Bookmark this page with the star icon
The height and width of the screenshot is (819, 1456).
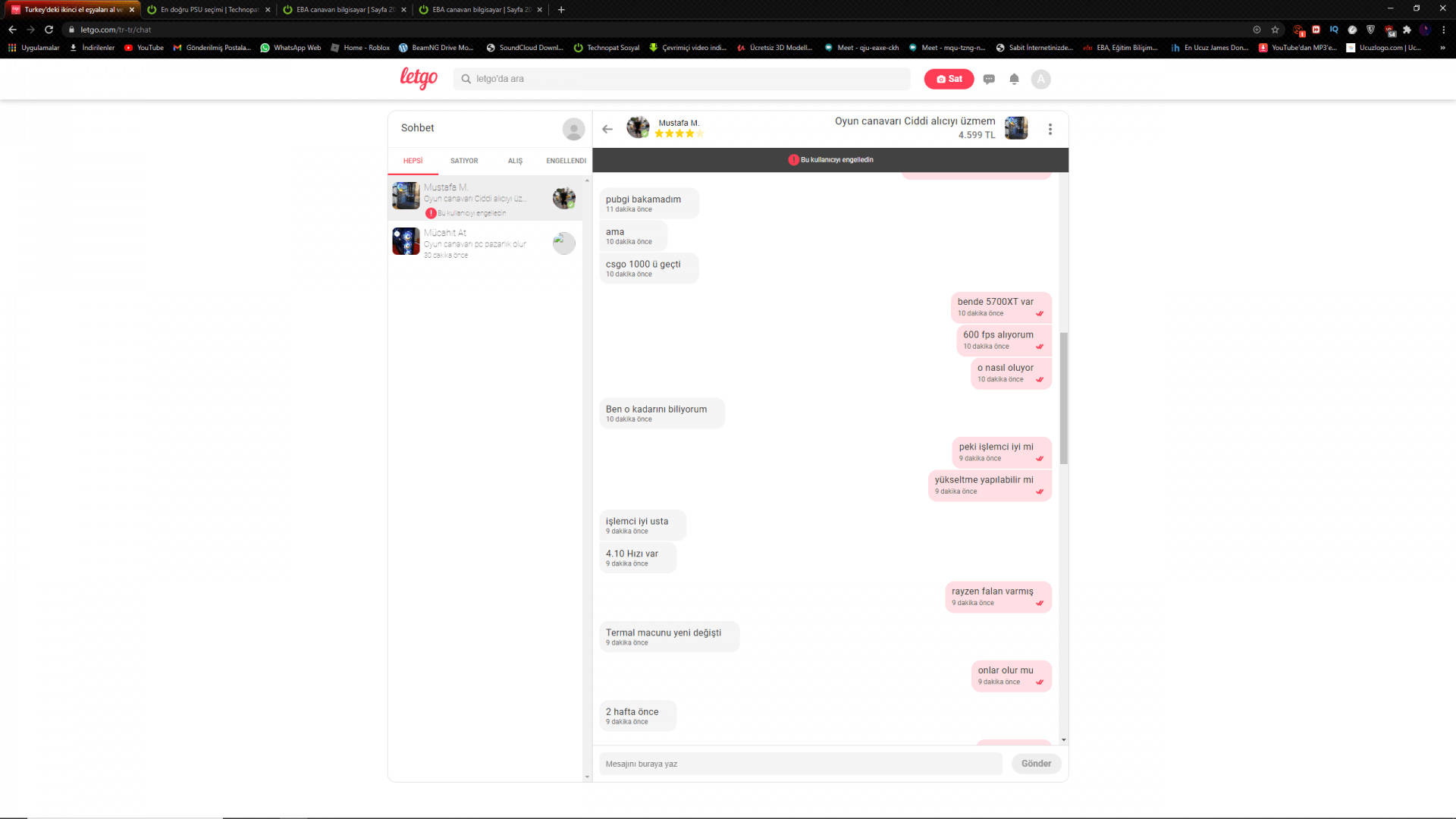tap(1276, 30)
